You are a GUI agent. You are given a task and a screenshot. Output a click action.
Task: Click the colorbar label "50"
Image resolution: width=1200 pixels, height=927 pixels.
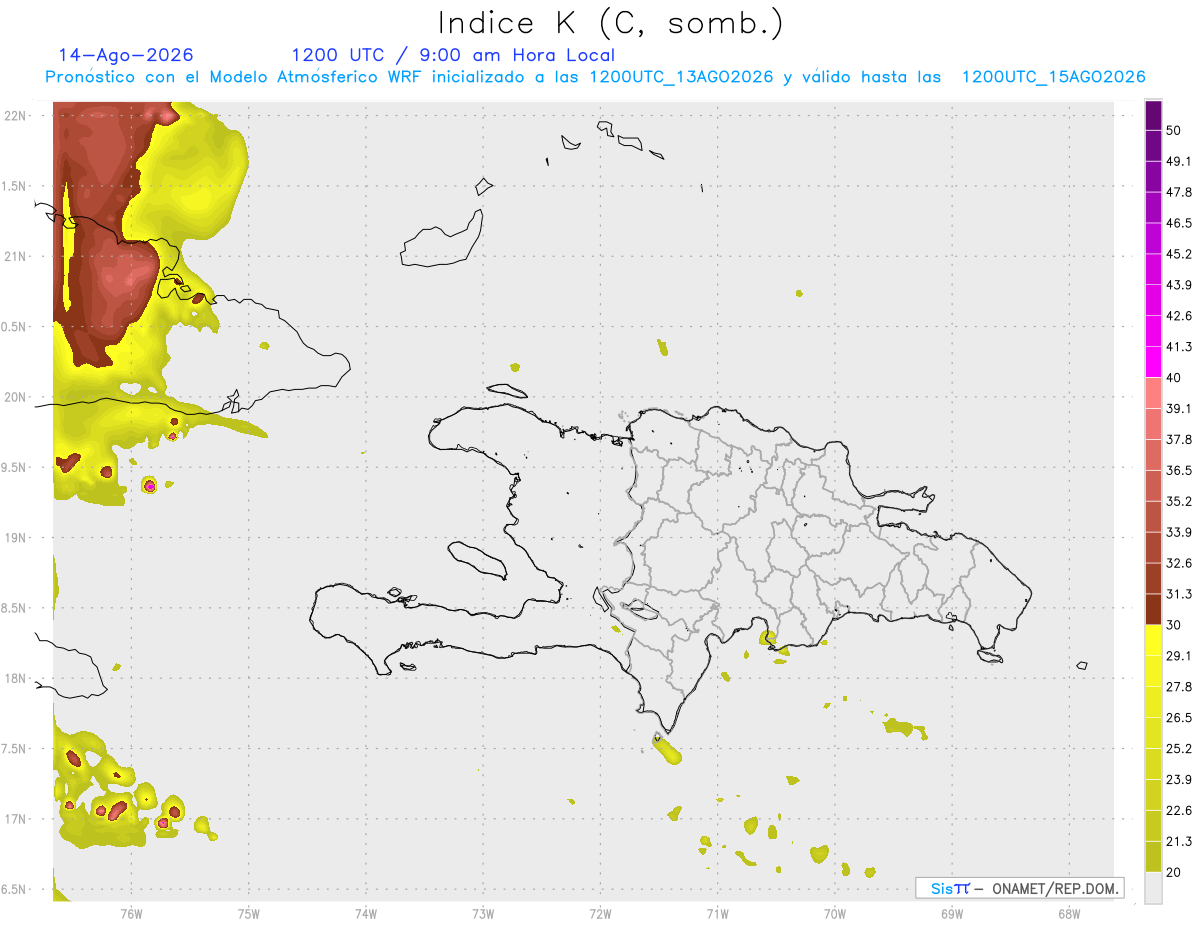[x=1174, y=131]
